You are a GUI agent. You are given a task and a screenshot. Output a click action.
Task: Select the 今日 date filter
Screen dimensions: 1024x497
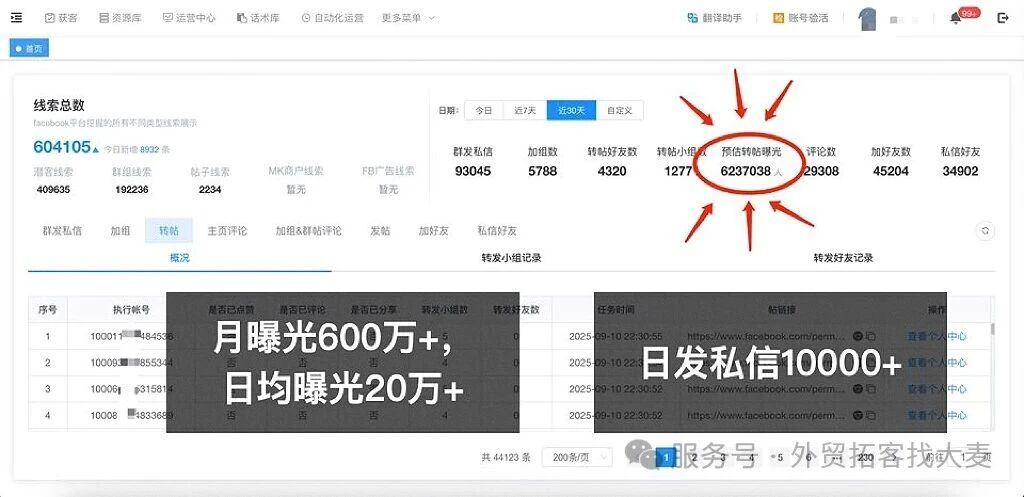pyautogui.click(x=484, y=110)
